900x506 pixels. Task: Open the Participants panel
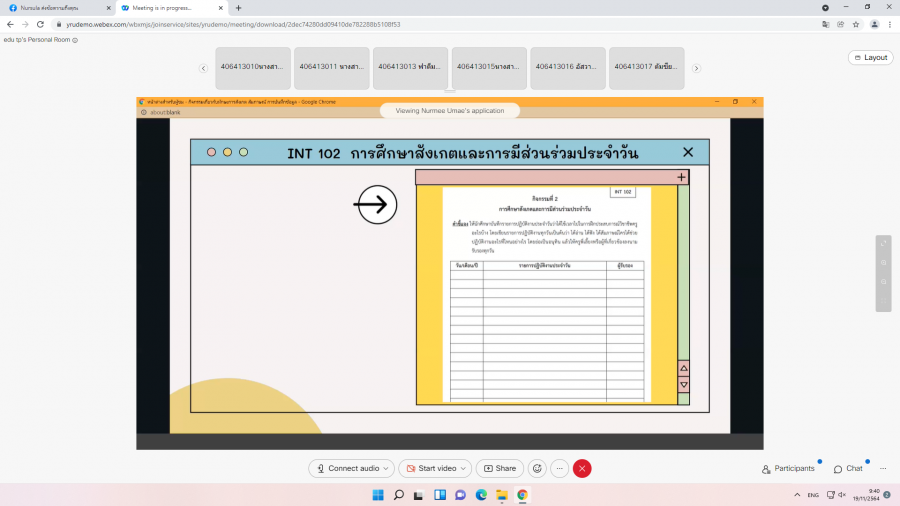[x=788, y=468]
